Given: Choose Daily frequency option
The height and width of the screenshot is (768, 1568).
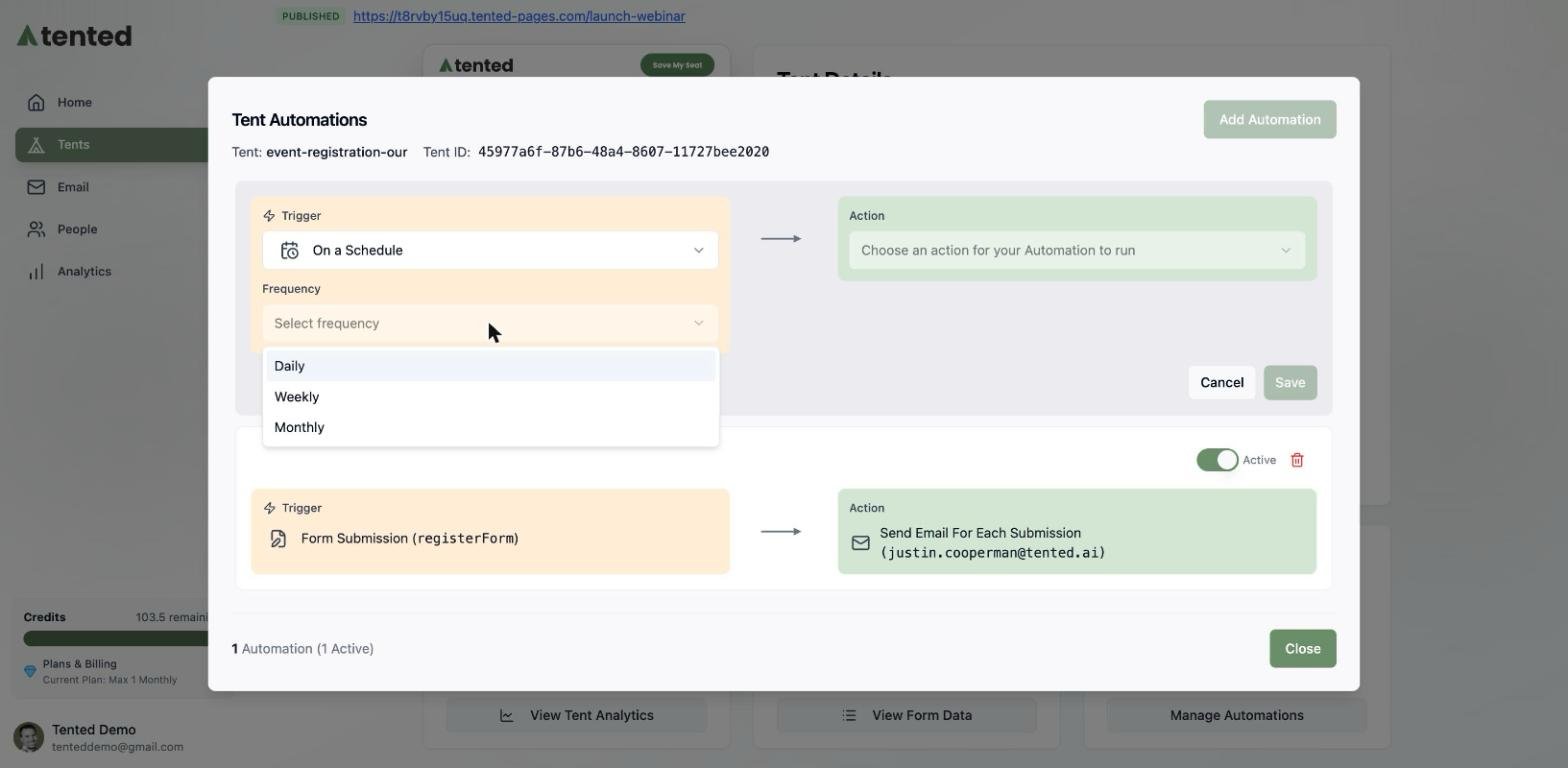Looking at the screenshot, I should (490, 366).
